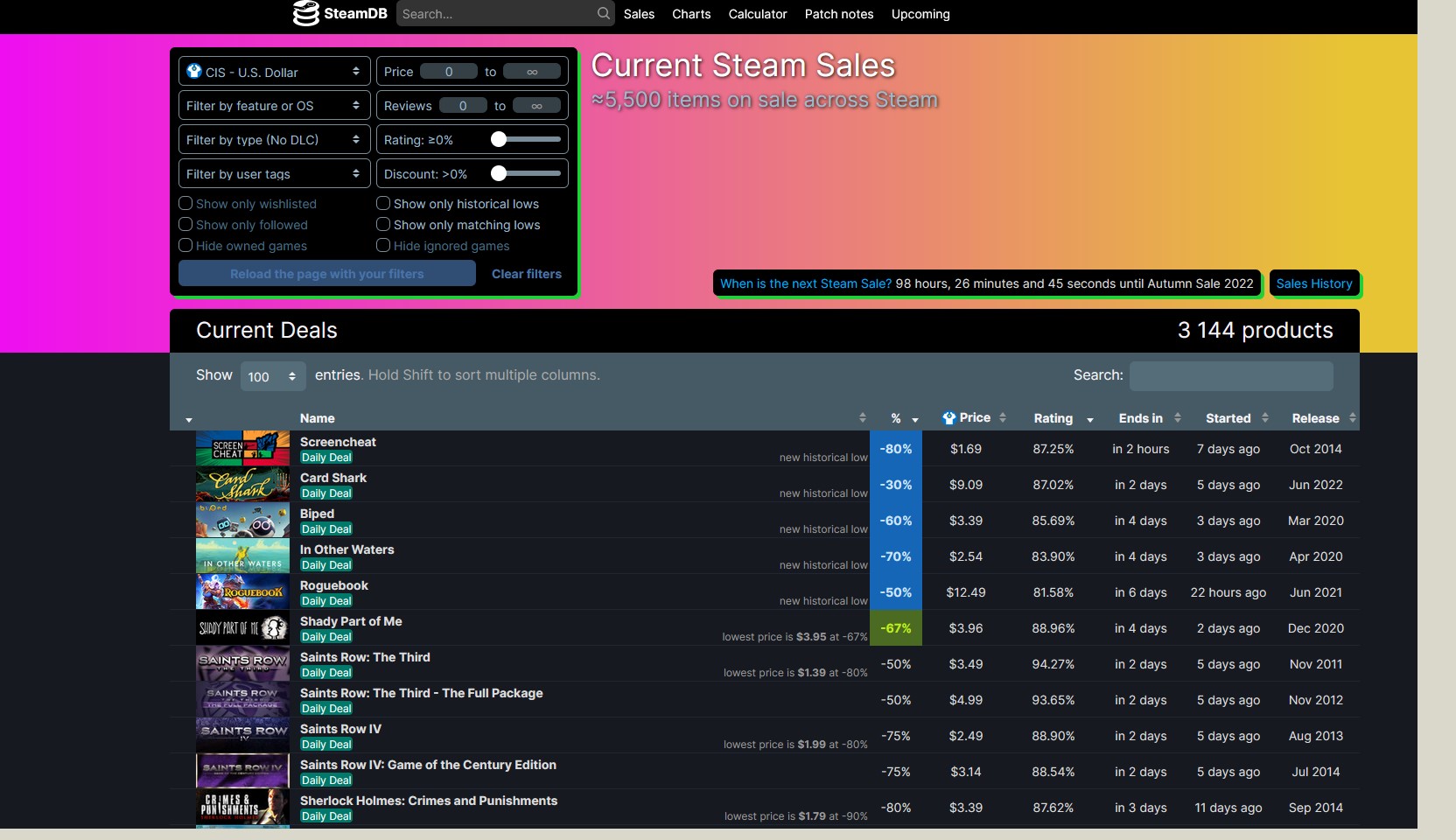Open the Shady Part of Me thumbnail
1456x840 pixels.
click(242, 627)
